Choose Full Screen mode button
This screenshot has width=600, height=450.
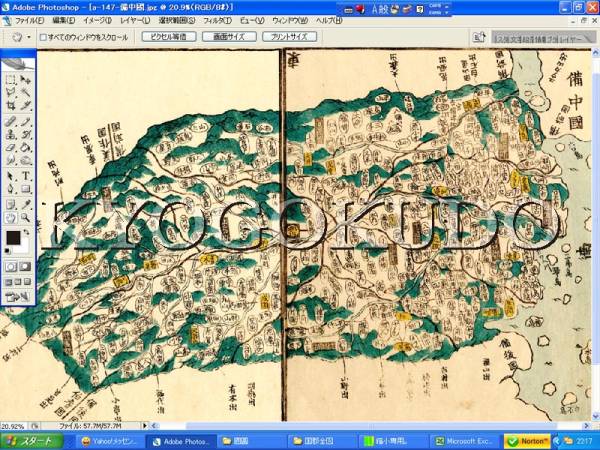pos(28,282)
